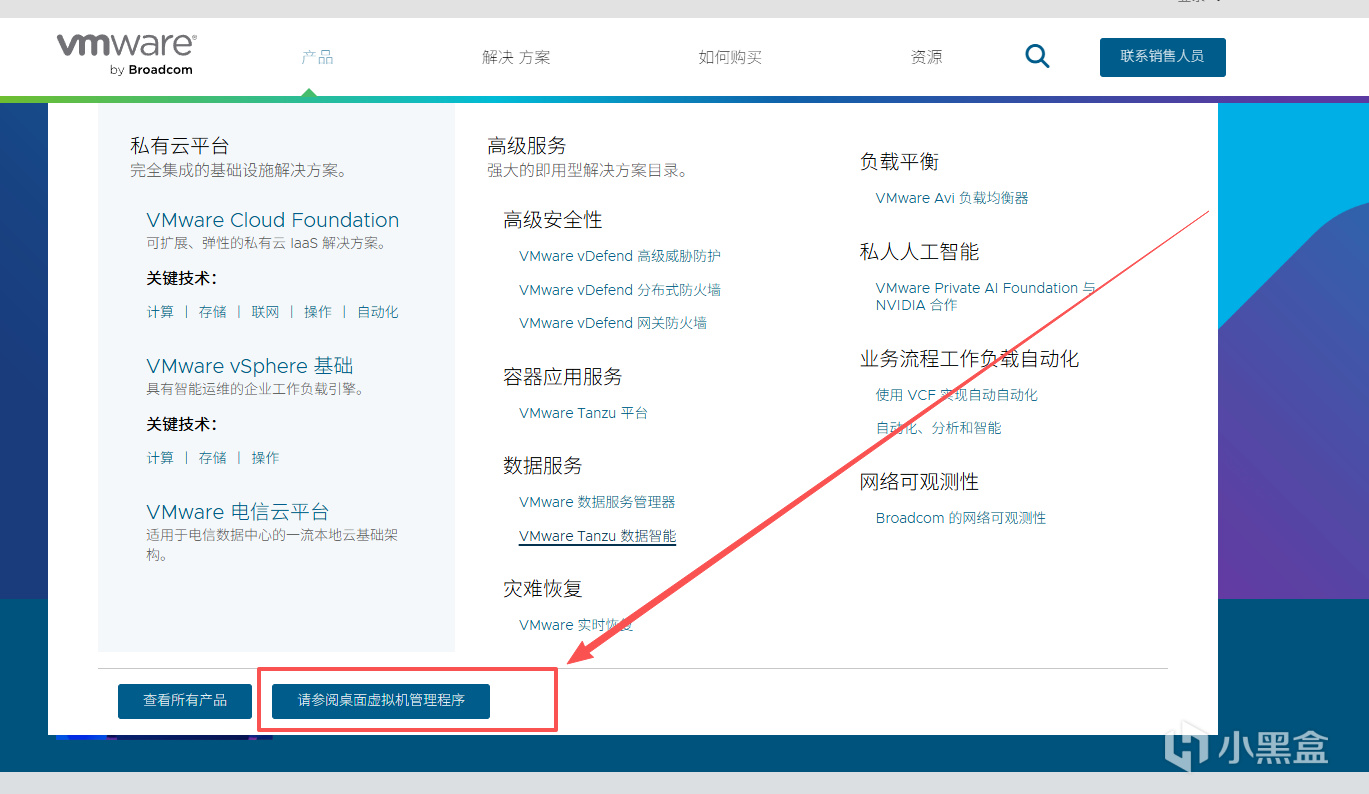Select 自动化 key technology link
Viewport: 1369px width, 794px height.
point(378,312)
